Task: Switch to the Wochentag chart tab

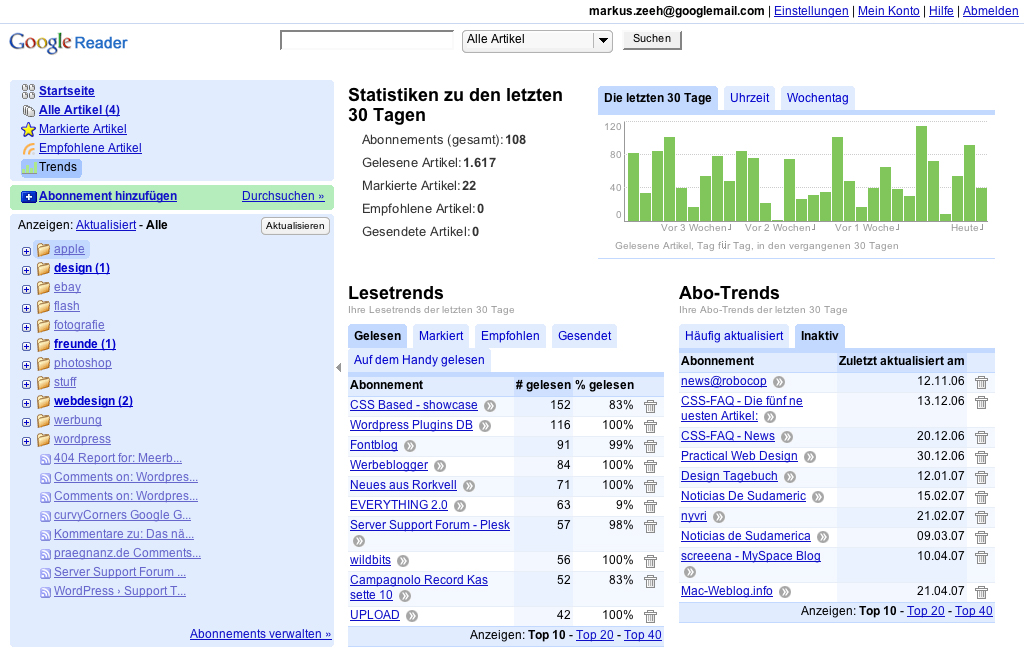Action: [818, 98]
